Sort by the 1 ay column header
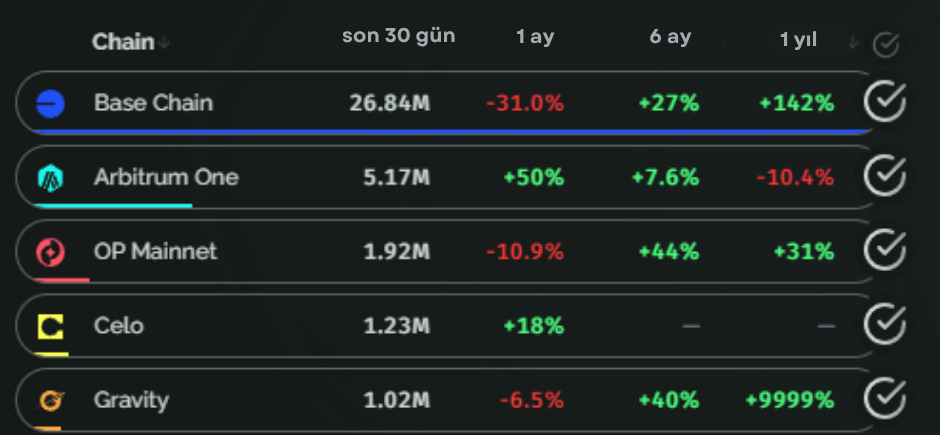 [x=535, y=37]
